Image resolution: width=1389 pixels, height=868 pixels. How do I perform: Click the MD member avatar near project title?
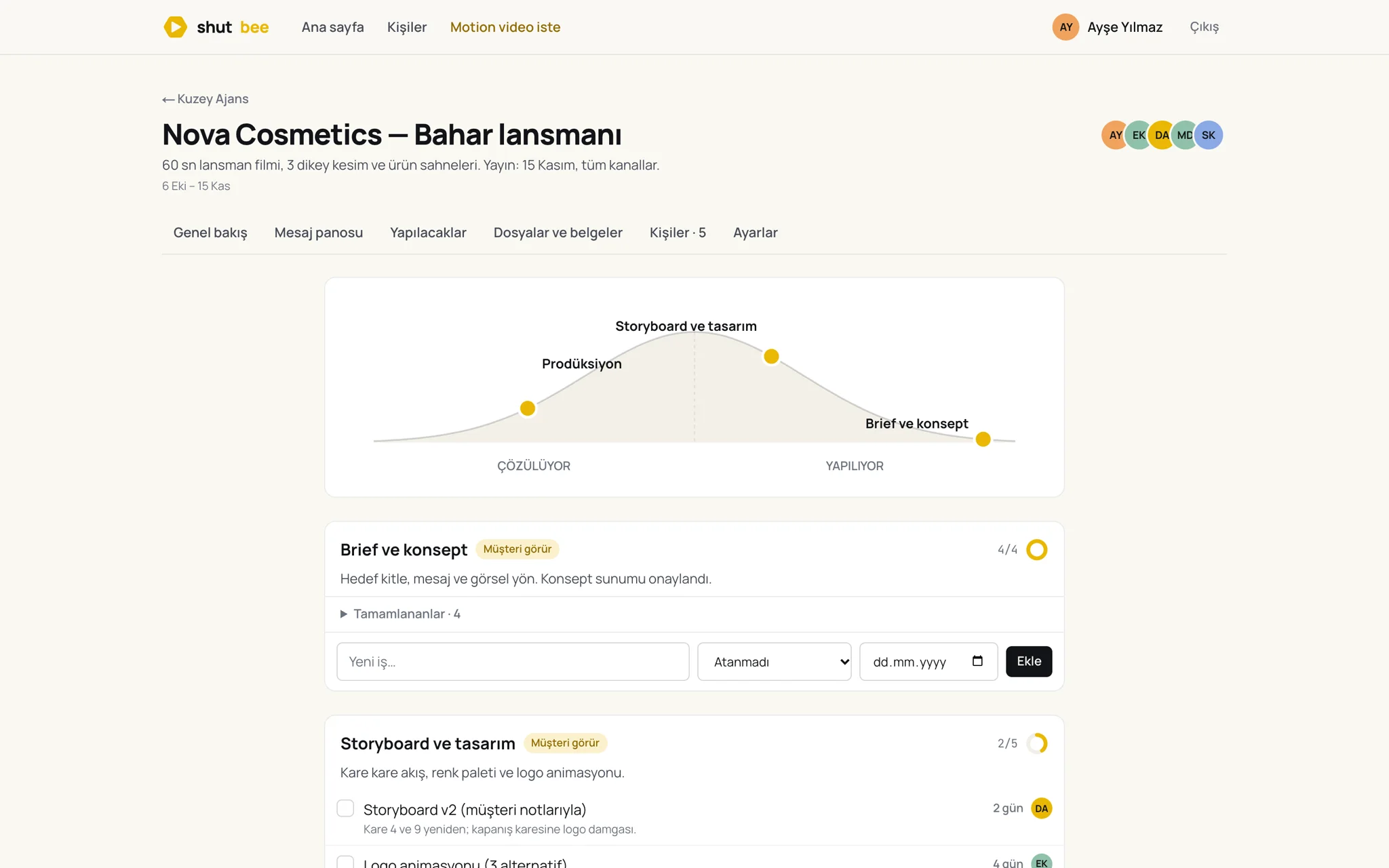1185,135
